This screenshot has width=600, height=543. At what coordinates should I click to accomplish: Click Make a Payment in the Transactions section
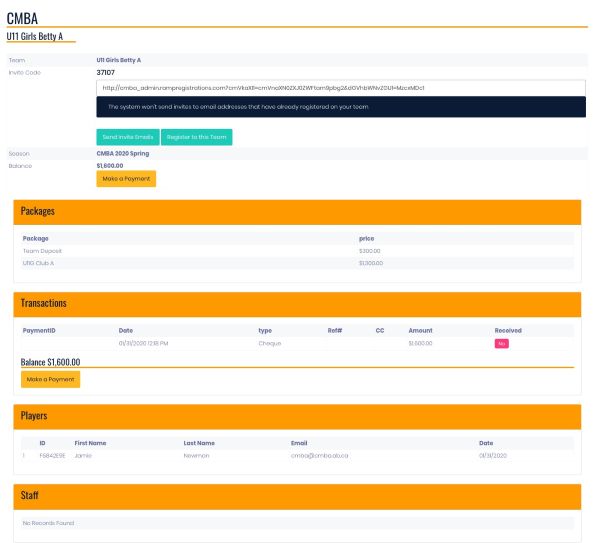51,379
